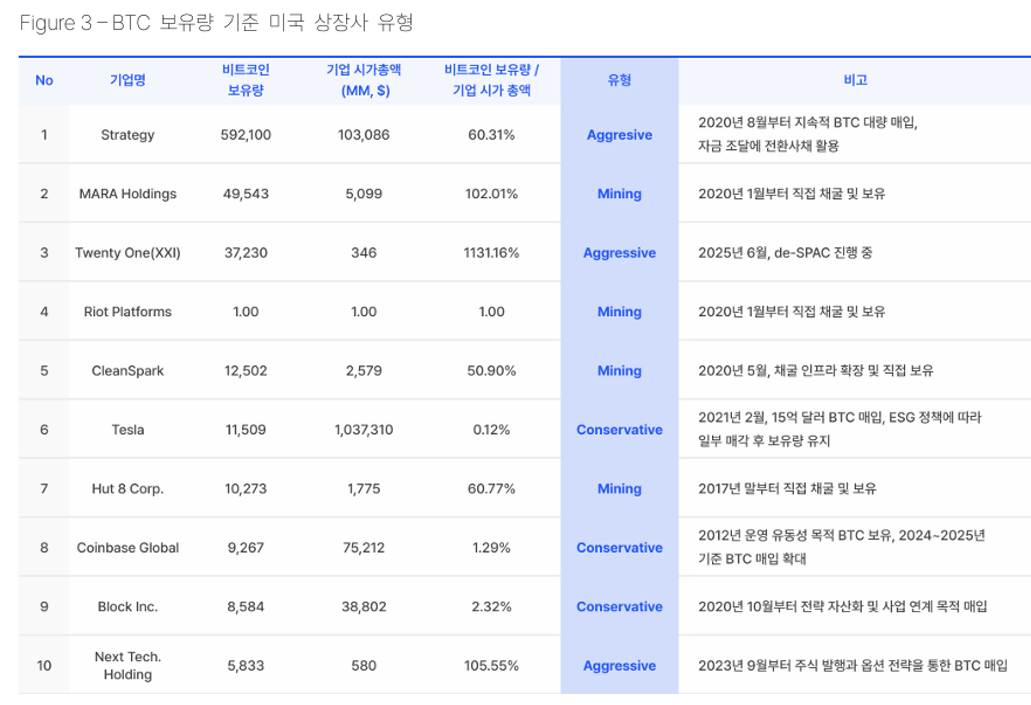This screenshot has height=705, width=1031.
Task: Click the Aggresive label in Strategy row
Action: click(x=619, y=135)
